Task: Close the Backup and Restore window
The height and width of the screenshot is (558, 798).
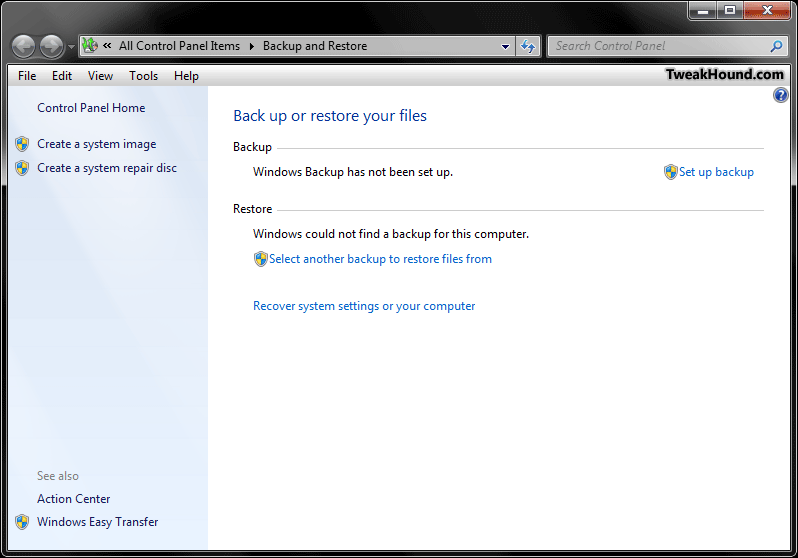Action: [767, 10]
